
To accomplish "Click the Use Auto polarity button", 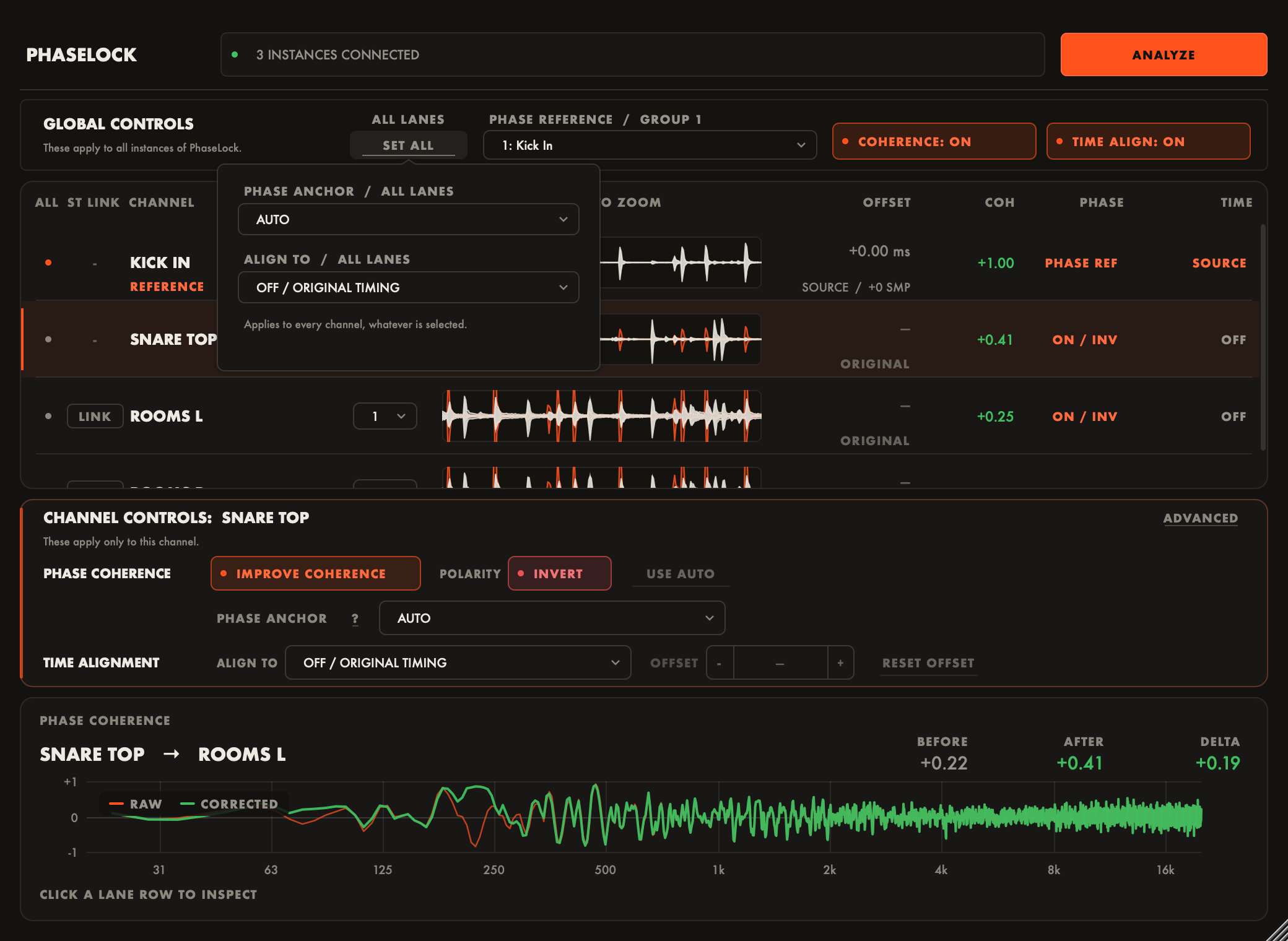I will click(681, 574).
